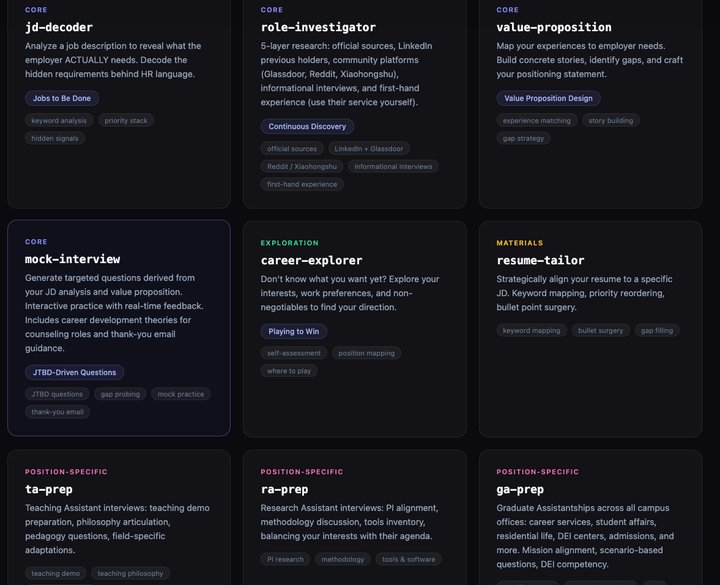Select the keyword mapping tag

point(531,331)
